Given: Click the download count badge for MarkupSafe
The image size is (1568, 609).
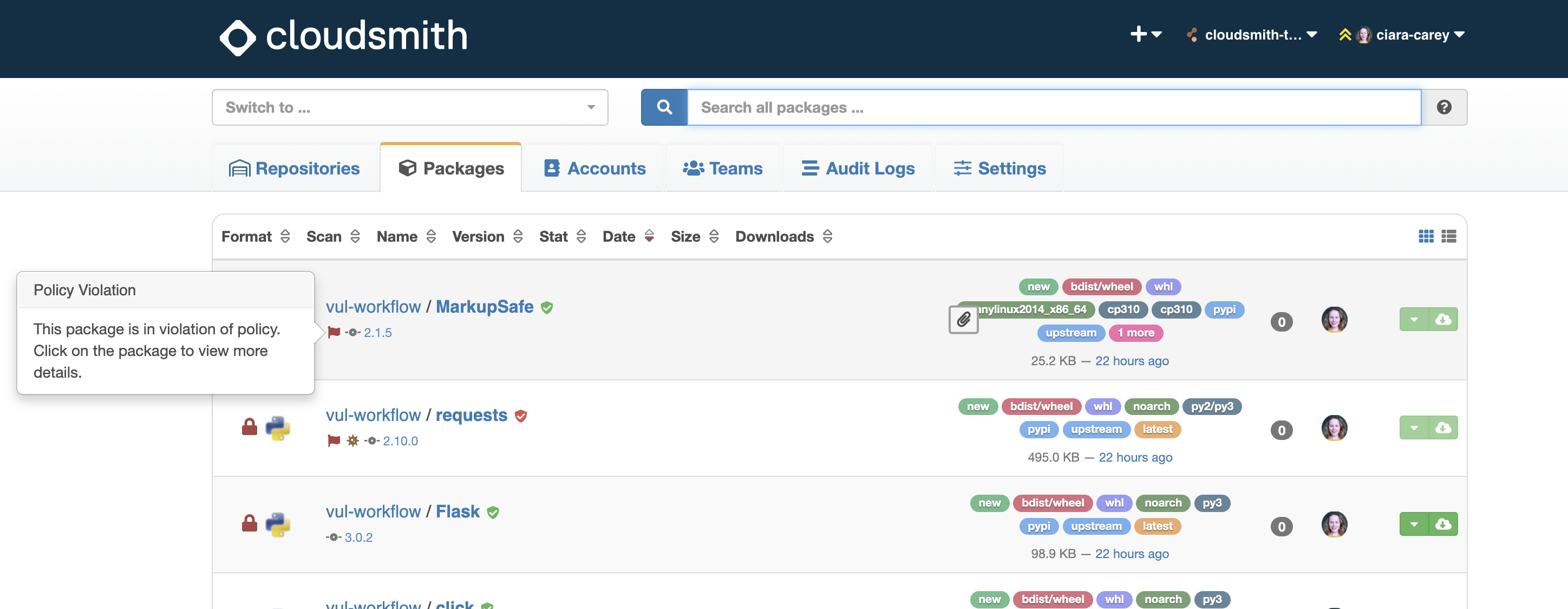Looking at the screenshot, I should click(1281, 321).
